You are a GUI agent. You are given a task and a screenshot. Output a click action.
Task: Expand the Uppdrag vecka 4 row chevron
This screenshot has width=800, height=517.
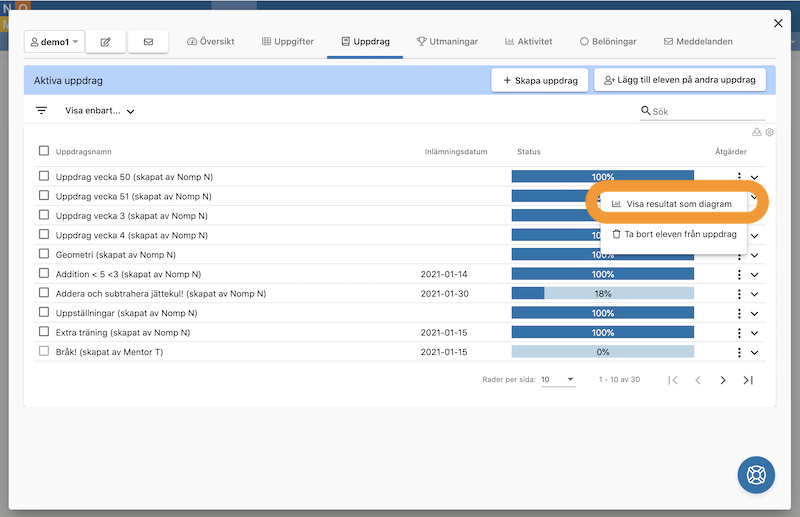click(x=755, y=236)
